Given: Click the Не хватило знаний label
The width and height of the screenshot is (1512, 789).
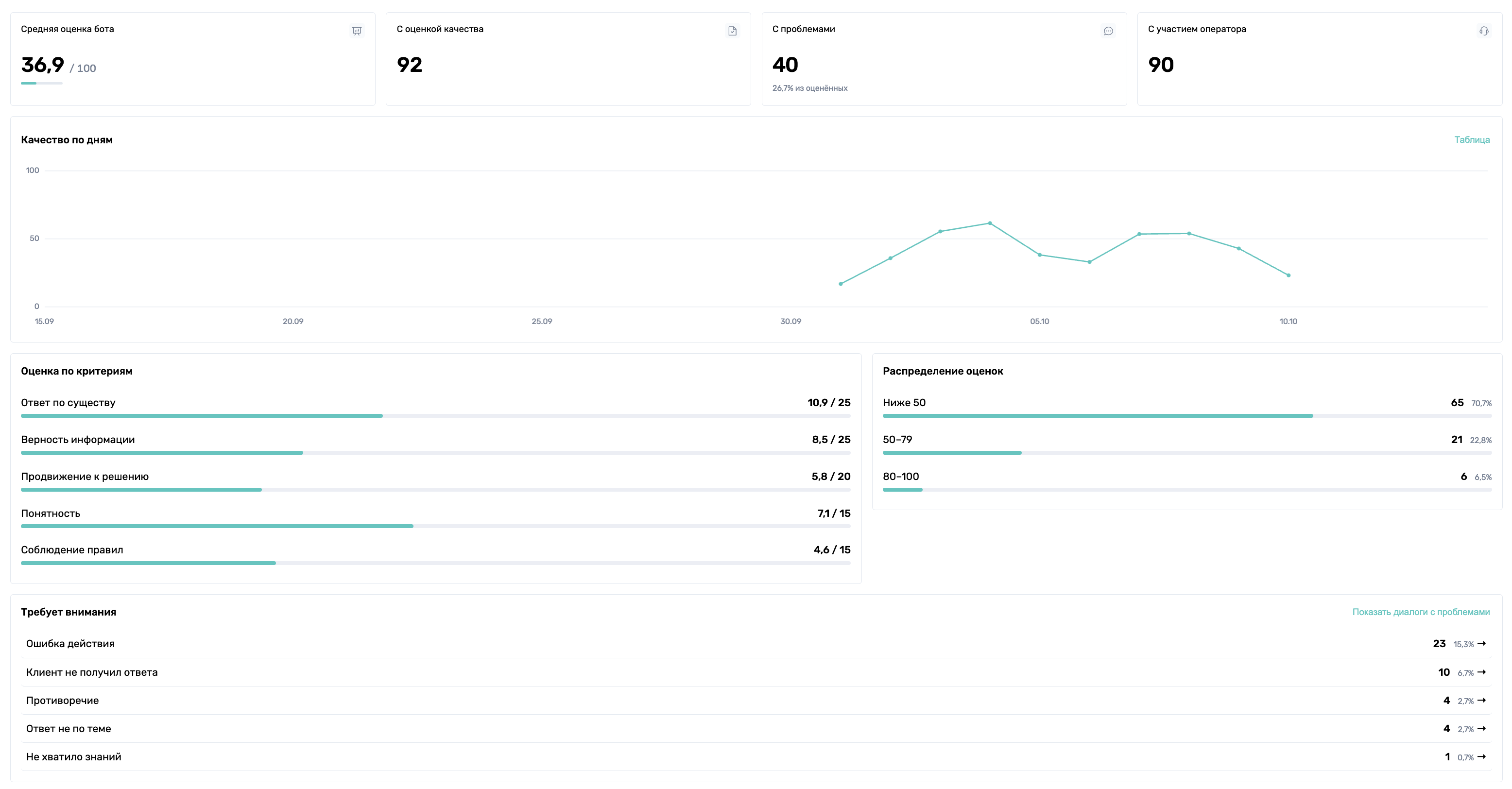Looking at the screenshot, I should click(73, 757).
